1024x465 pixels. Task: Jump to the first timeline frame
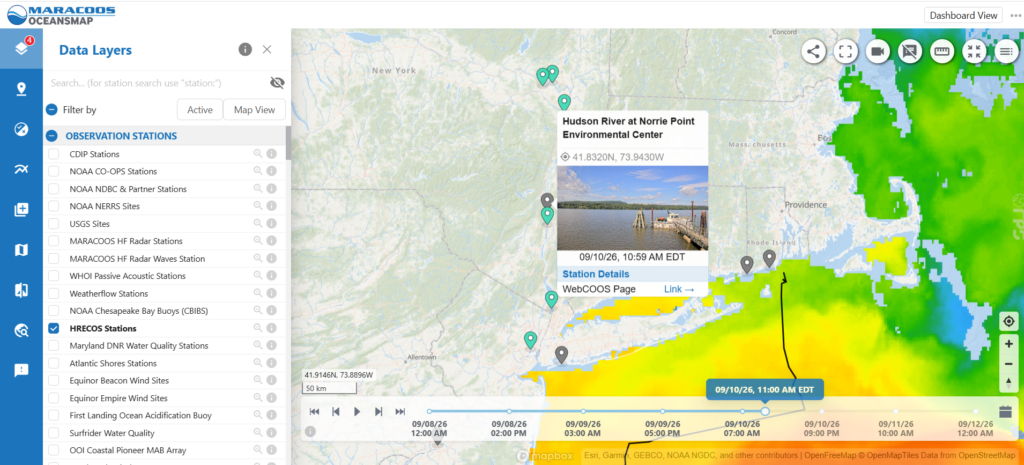click(314, 411)
